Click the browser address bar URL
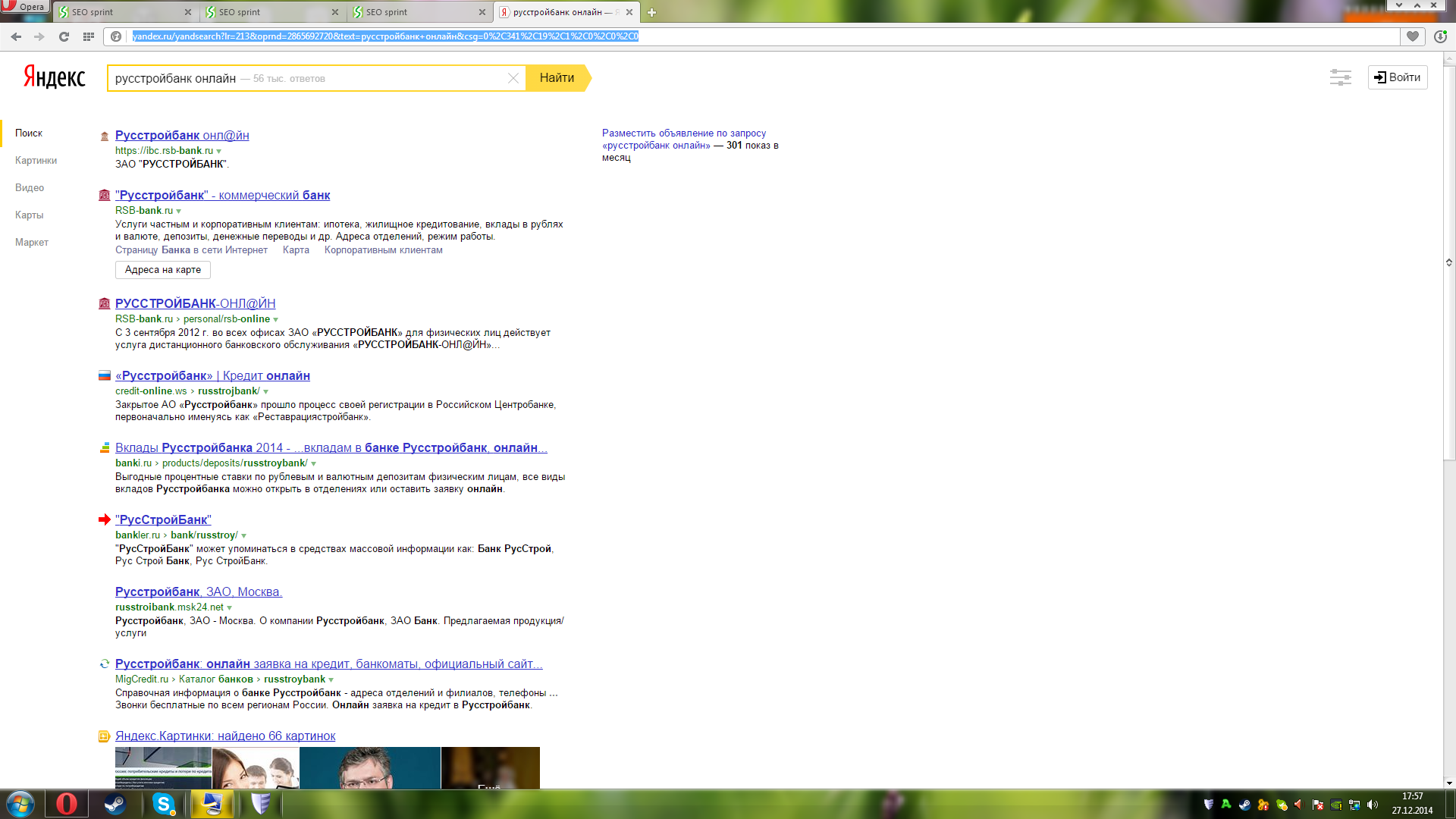The width and height of the screenshot is (1456, 819). tap(385, 36)
